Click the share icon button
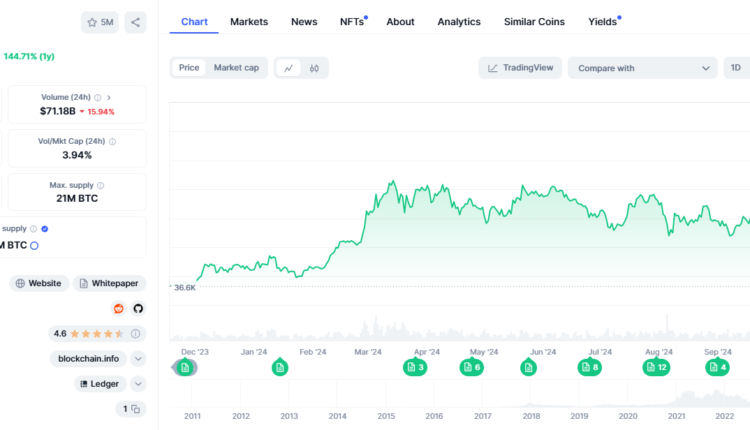This screenshot has height=430, width=750. tap(136, 22)
